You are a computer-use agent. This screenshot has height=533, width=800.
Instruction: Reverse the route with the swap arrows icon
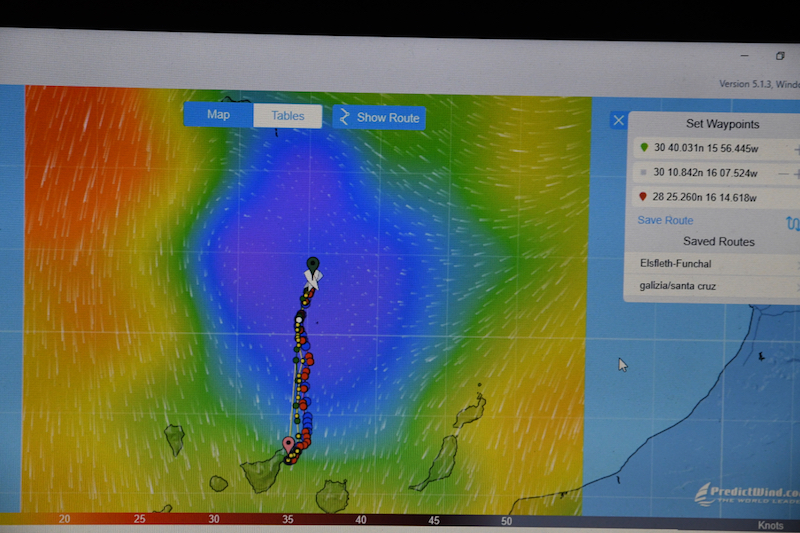click(x=792, y=223)
